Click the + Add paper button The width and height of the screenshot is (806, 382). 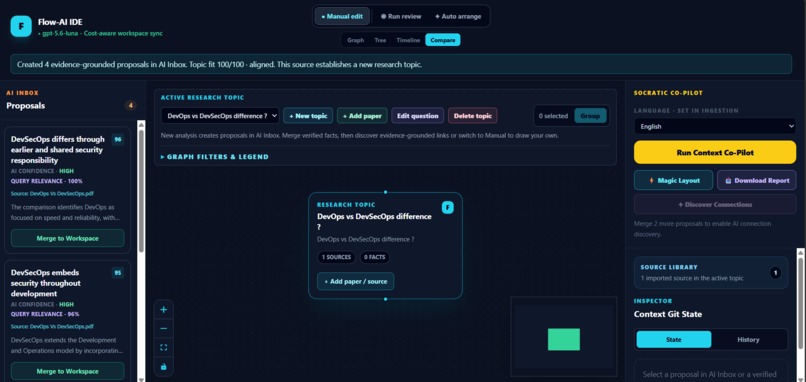(362, 116)
